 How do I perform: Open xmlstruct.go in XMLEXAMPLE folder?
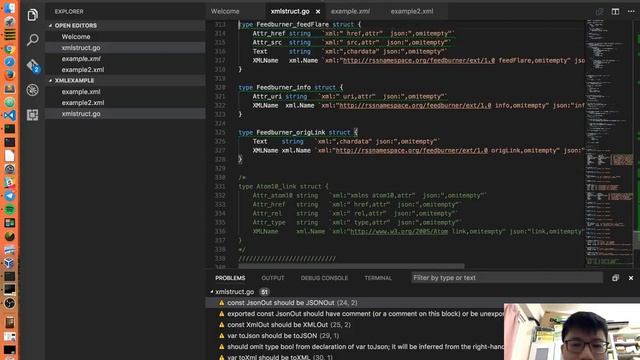(125, 114)
